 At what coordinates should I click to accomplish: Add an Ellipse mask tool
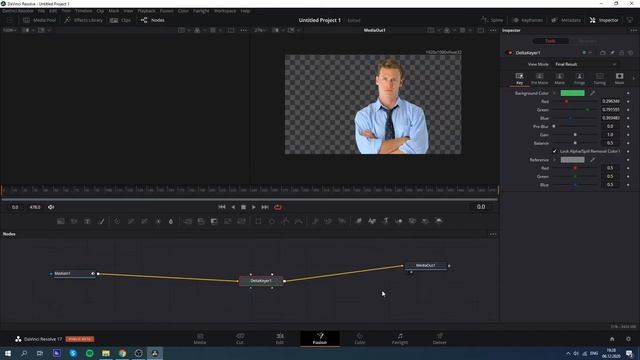click(x=272, y=221)
